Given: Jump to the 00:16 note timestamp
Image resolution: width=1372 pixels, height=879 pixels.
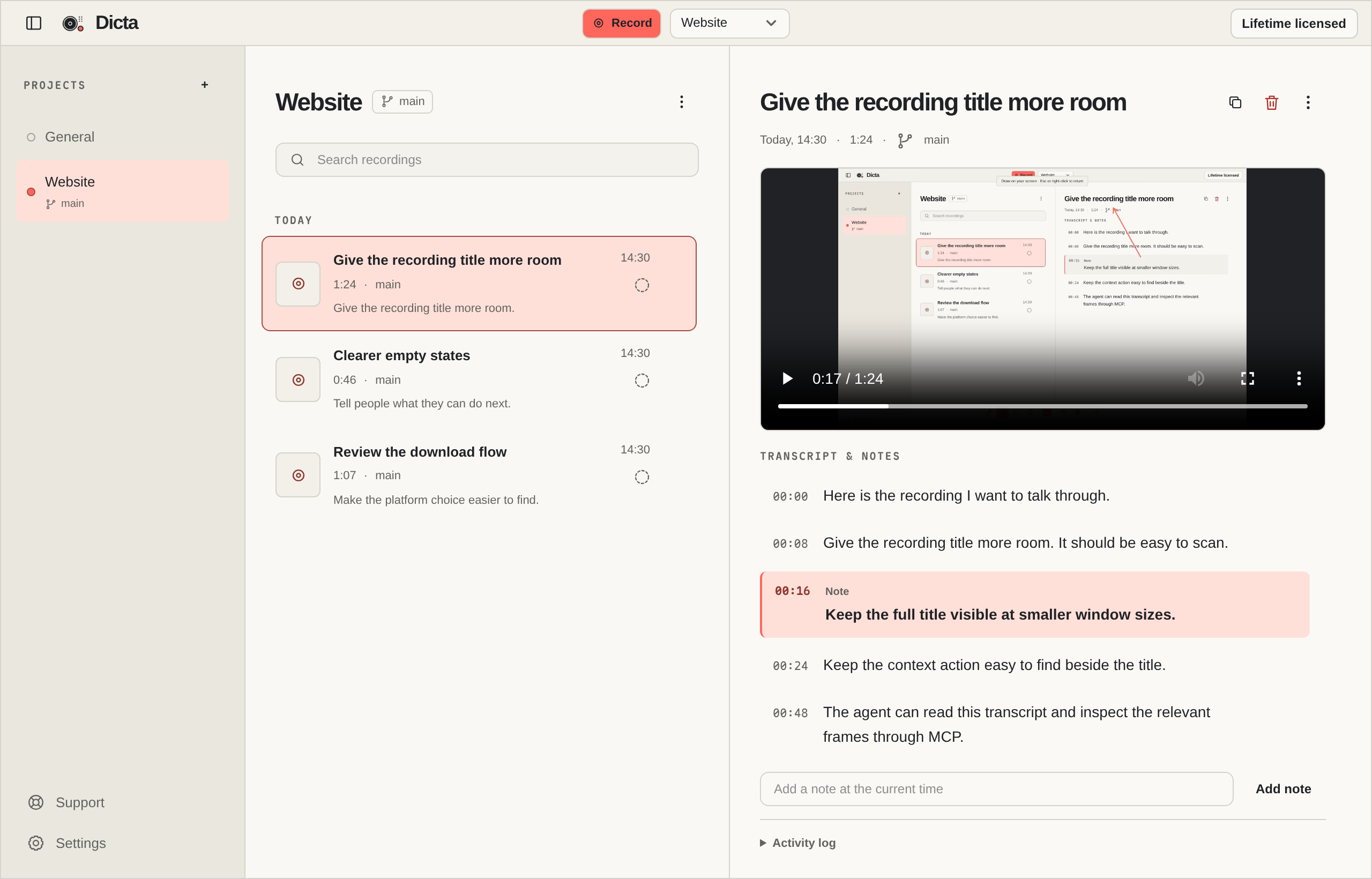Looking at the screenshot, I should click(x=792, y=591).
